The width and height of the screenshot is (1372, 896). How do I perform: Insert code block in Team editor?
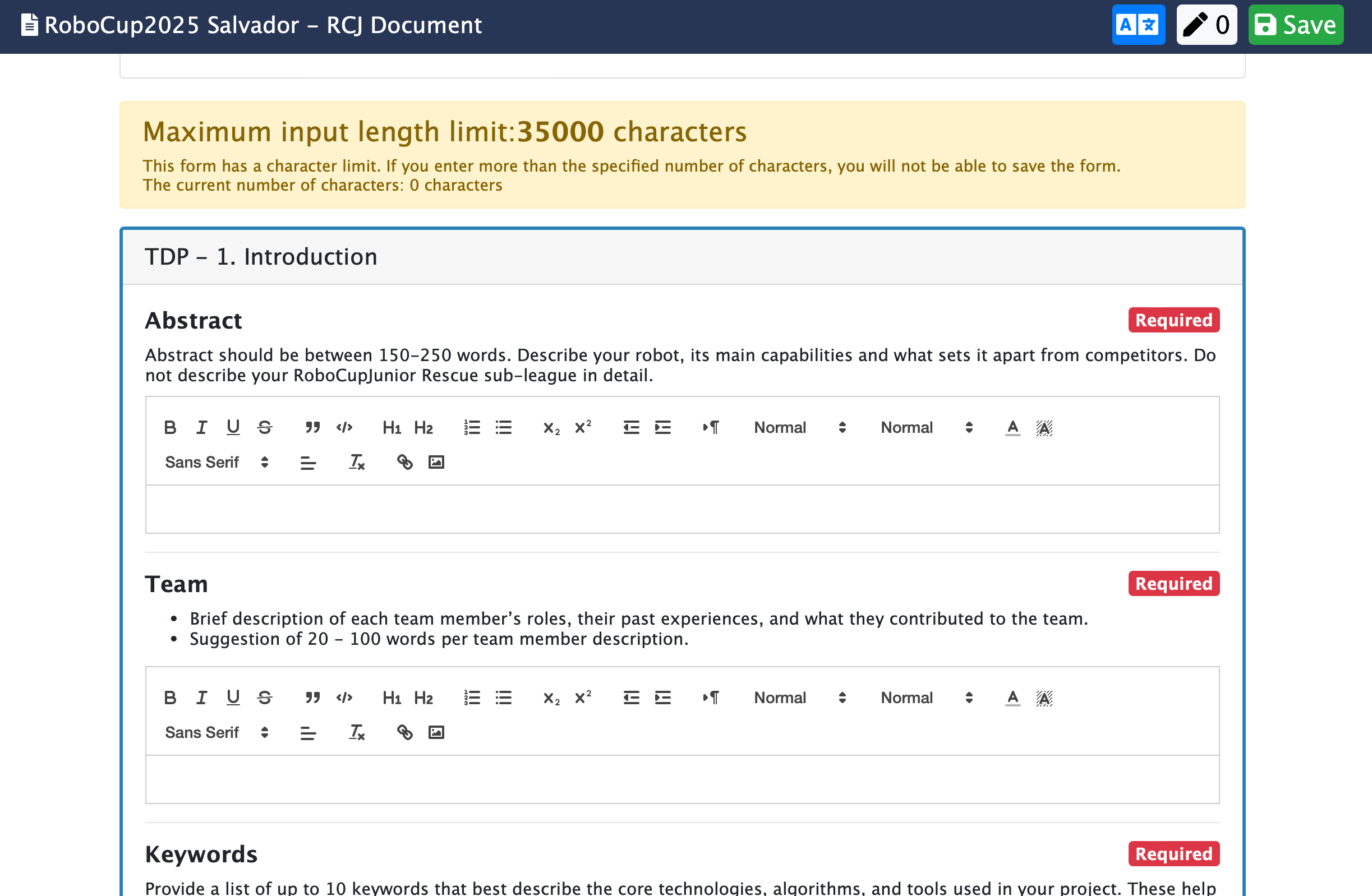344,698
